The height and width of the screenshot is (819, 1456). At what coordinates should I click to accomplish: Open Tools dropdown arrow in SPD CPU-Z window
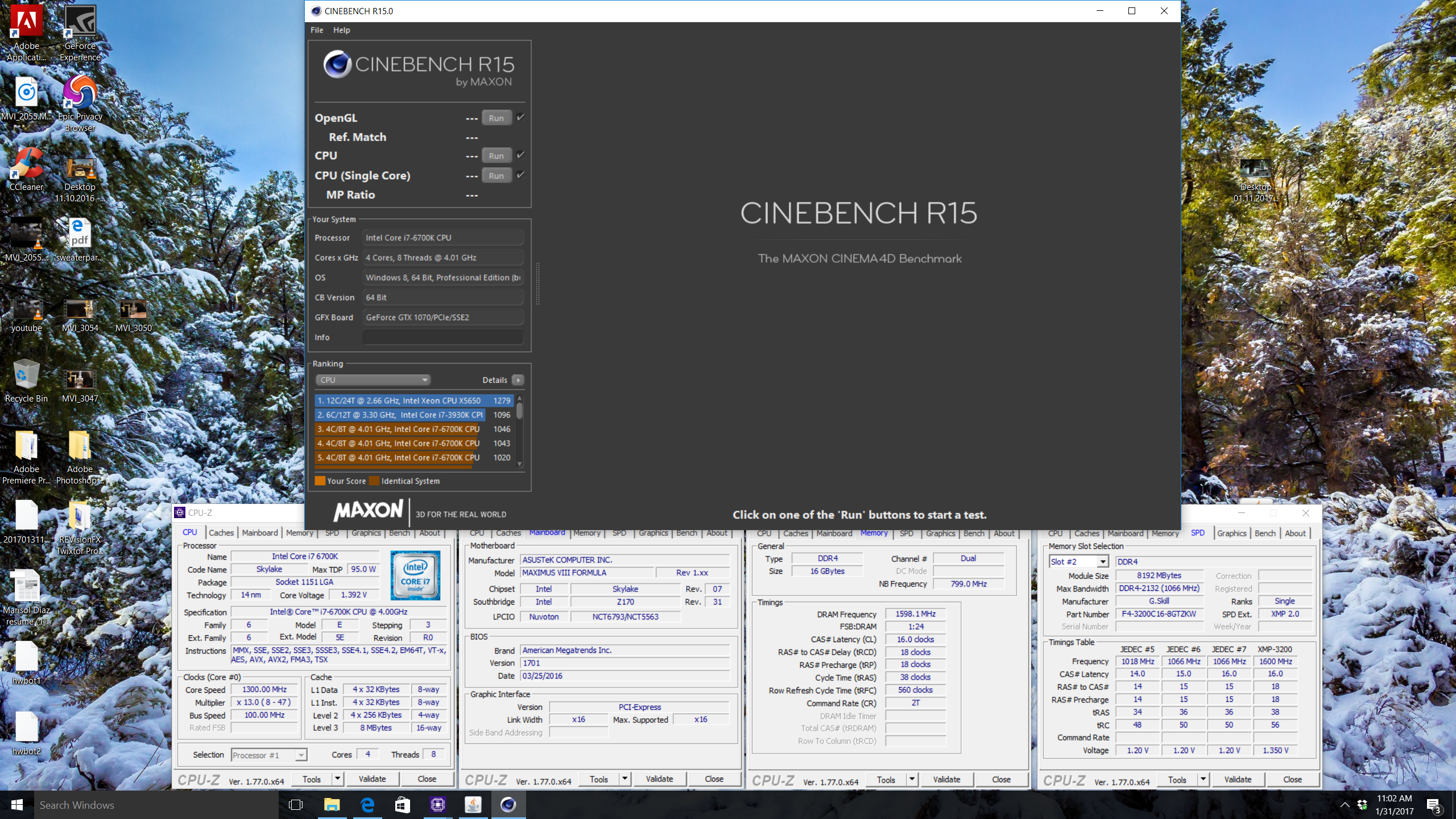[1203, 779]
